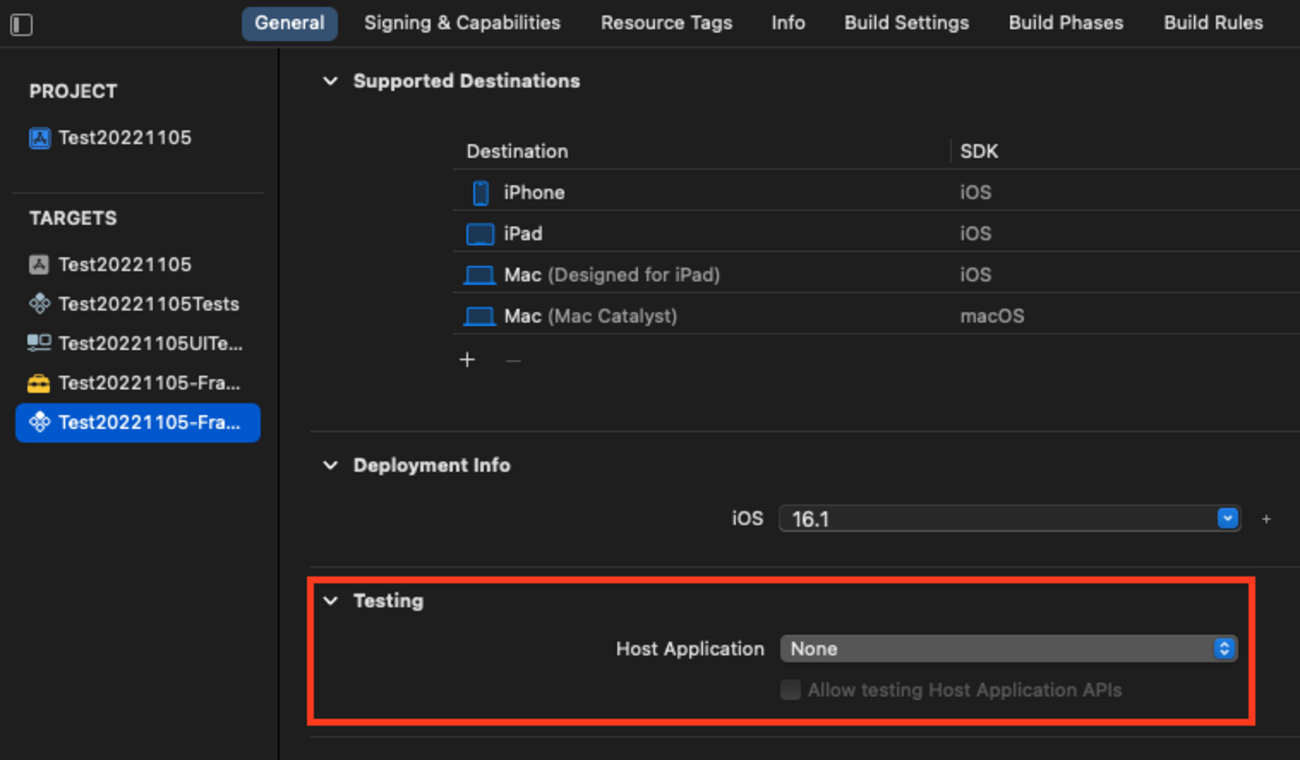The height and width of the screenshot is (760, 1300).
Task: Click the iPad destination icon
Action: 480,234
